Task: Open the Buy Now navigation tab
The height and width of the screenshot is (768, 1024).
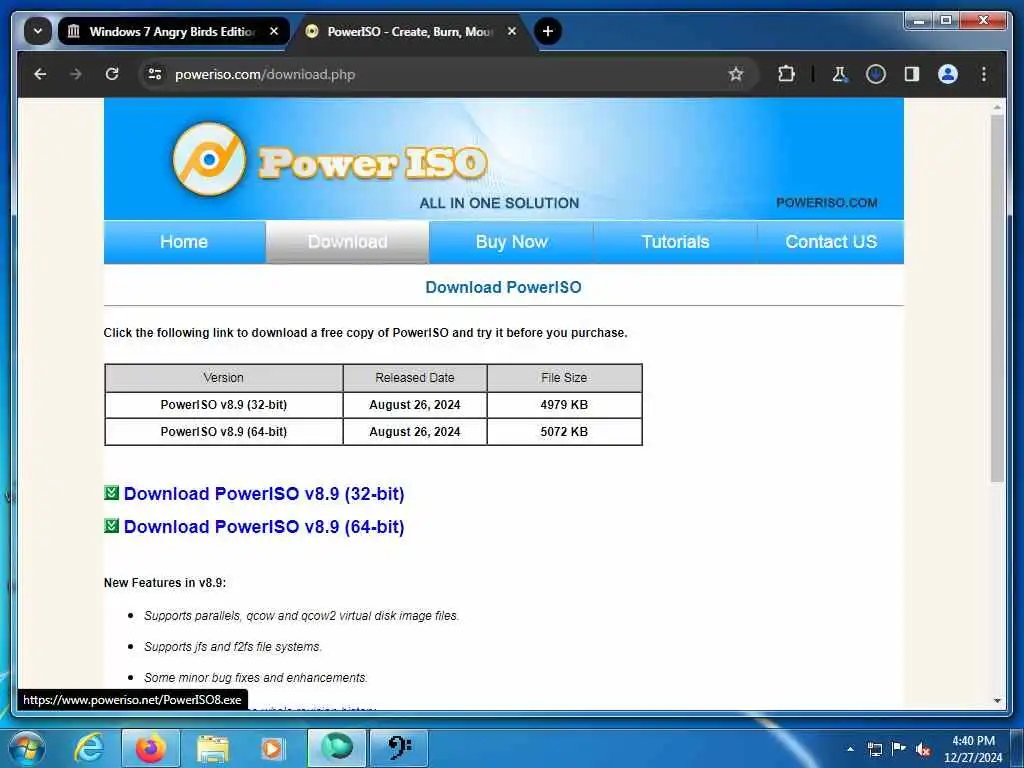Action: click(511, 242)
